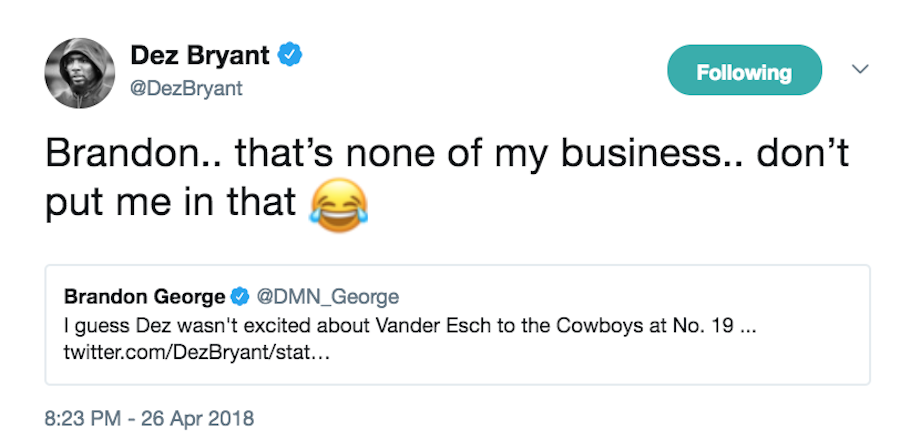
Task: Open the Brandon George author name
Action: pyautogui.click(x=145, y=296)
